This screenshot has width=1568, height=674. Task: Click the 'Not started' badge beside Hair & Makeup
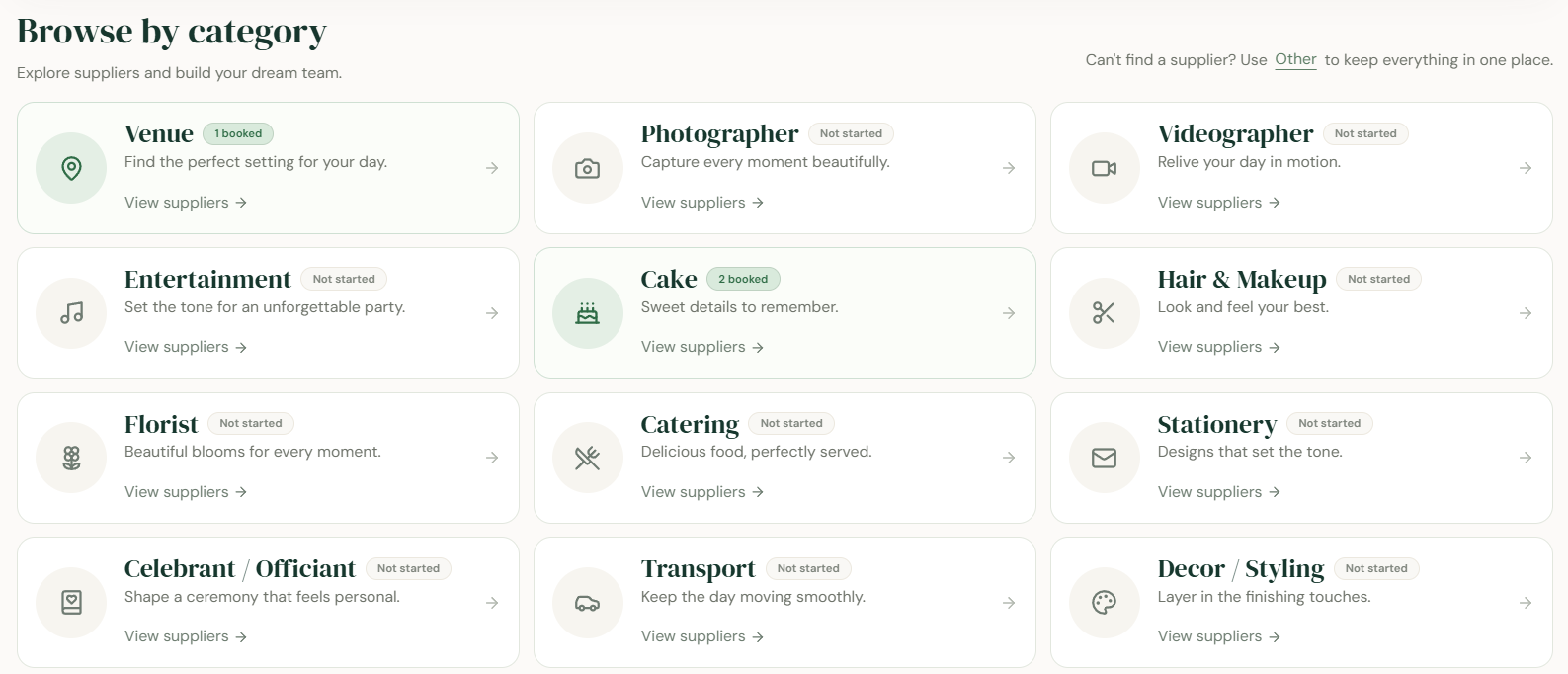click(x=1378, y=279)
